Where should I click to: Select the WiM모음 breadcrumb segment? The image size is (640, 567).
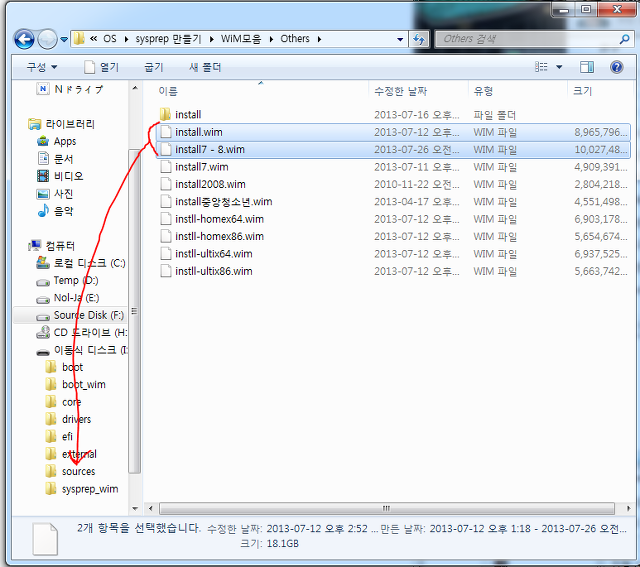(x=241, y=39)
